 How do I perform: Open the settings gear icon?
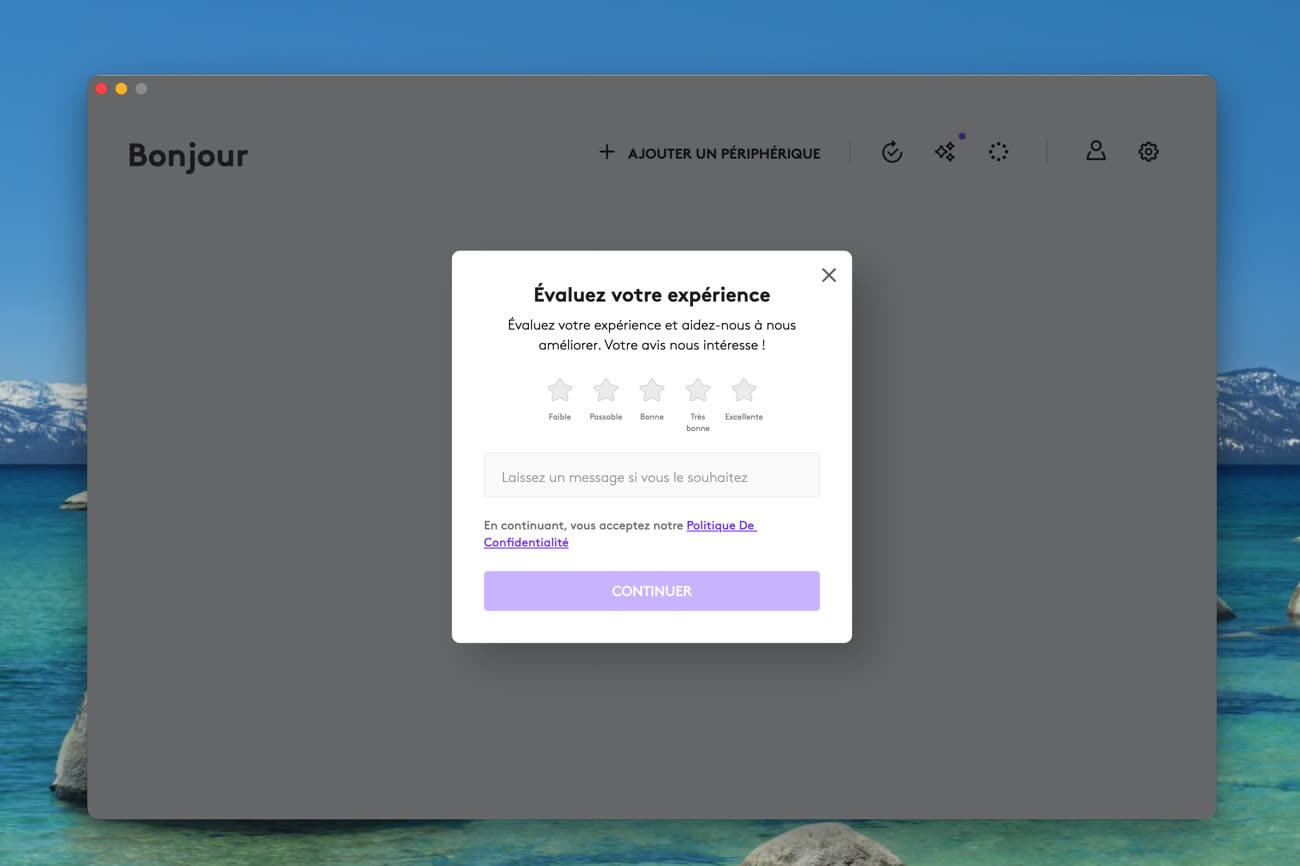[1148, 152]
